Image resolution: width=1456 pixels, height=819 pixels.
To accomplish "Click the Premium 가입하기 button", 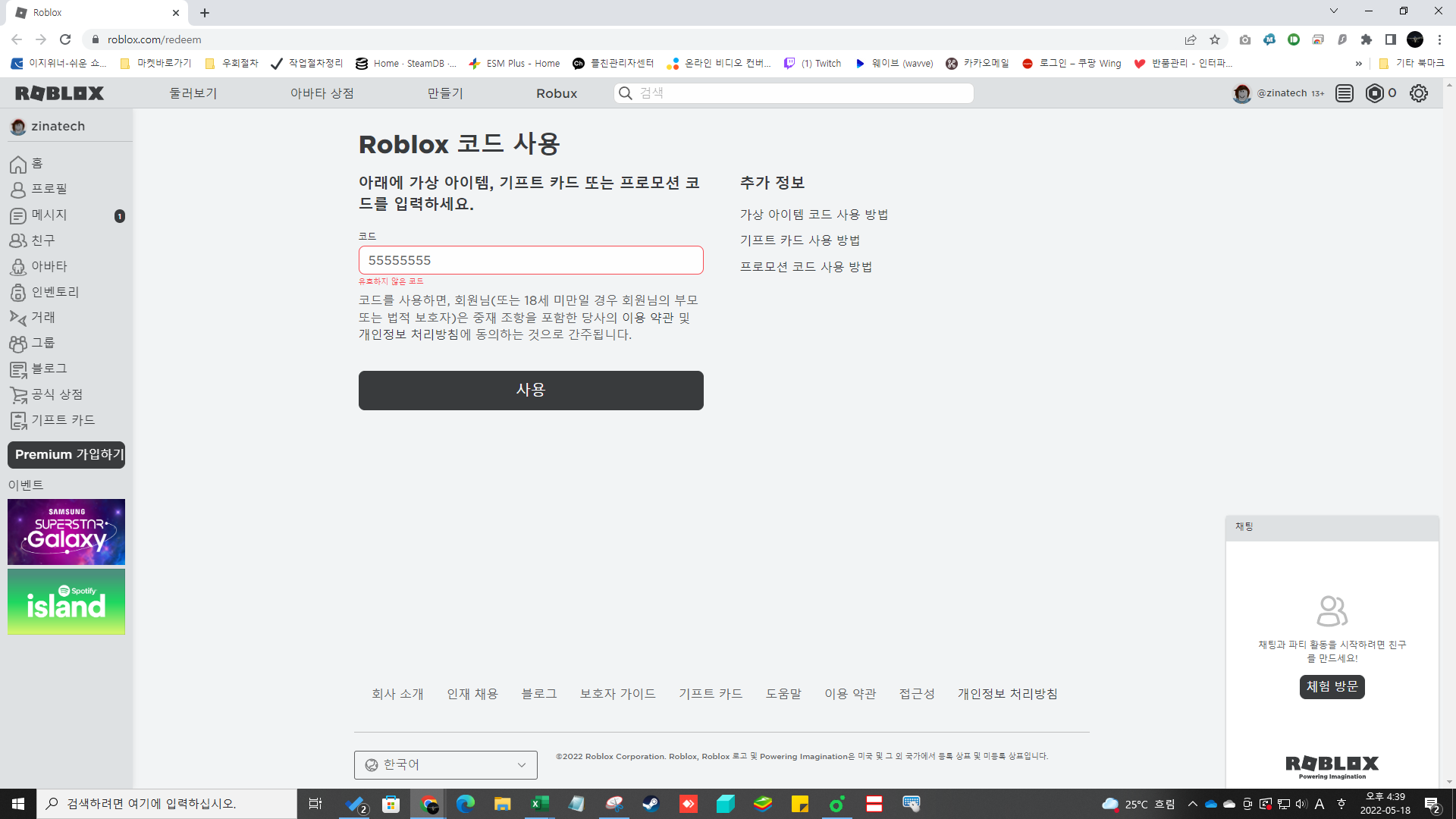I will click(67, 454).
